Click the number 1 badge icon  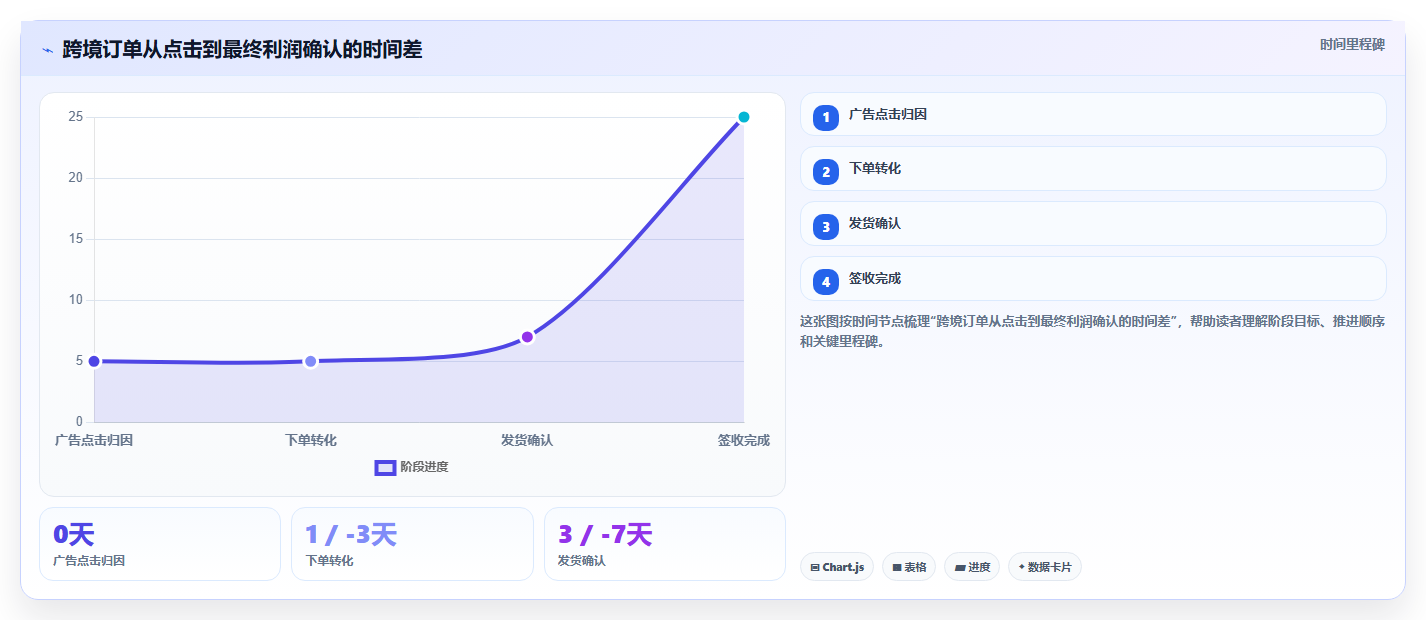(826, 118)
